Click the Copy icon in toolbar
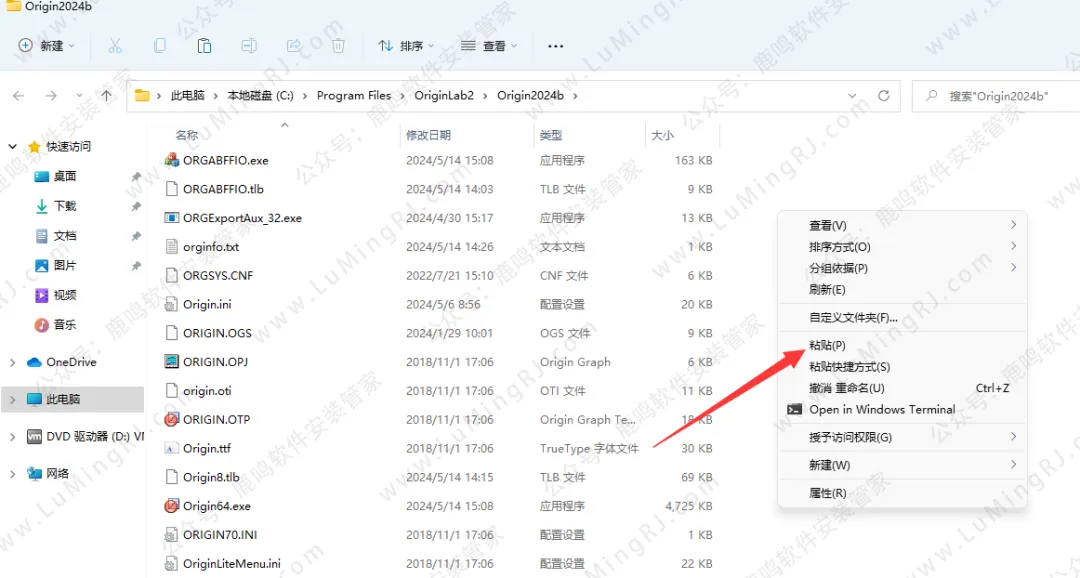The height and width of the screenshot is (578, 1080). 160,46
